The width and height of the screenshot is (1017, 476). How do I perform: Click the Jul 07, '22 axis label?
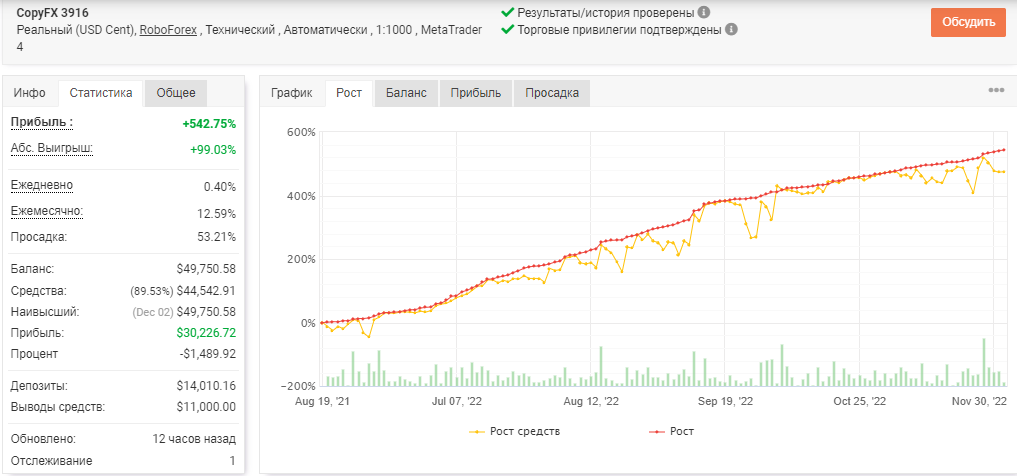point(456,401)
